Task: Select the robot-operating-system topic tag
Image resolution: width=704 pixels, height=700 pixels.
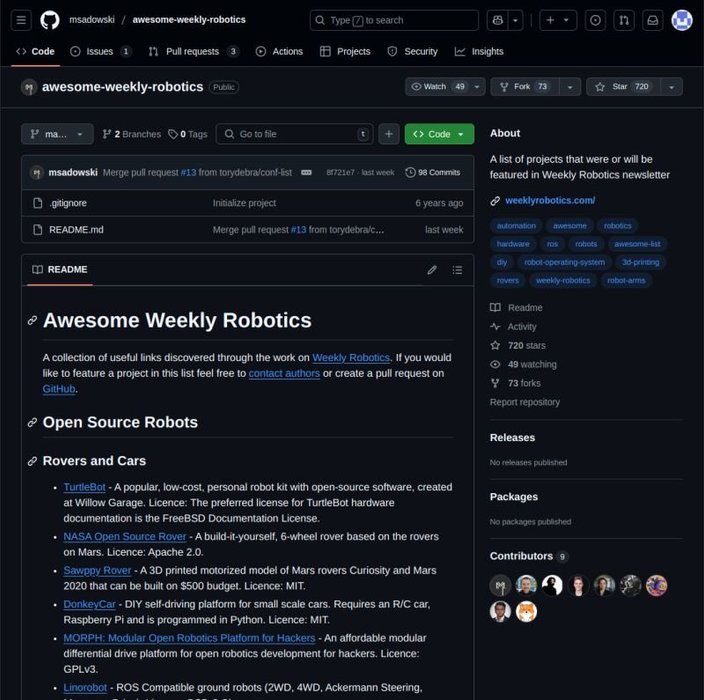Action: pyautogui.click(x=564, y=262)
